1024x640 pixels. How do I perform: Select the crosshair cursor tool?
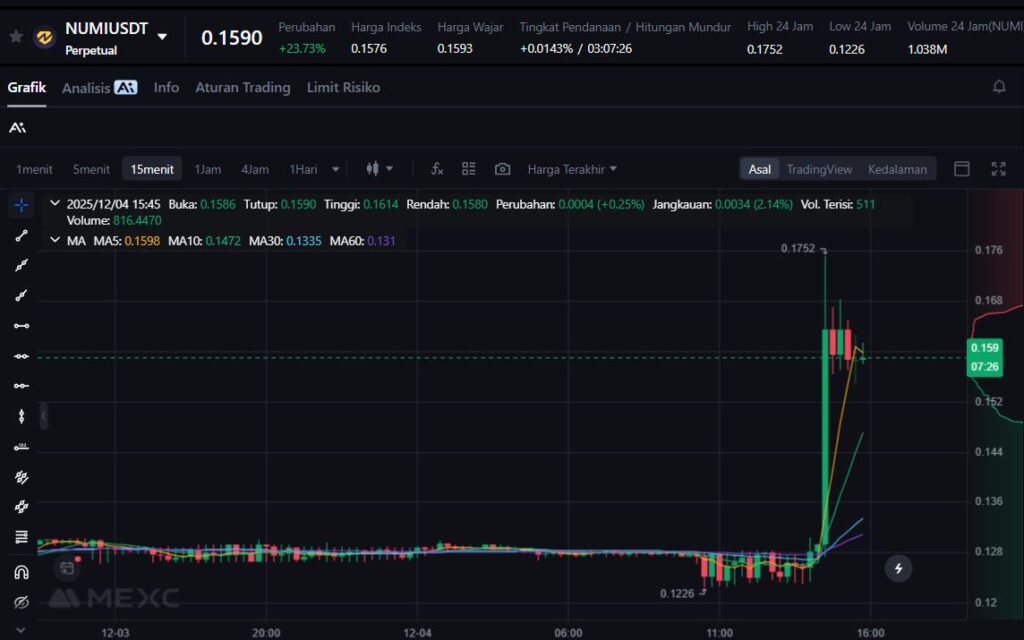point(21,205)
